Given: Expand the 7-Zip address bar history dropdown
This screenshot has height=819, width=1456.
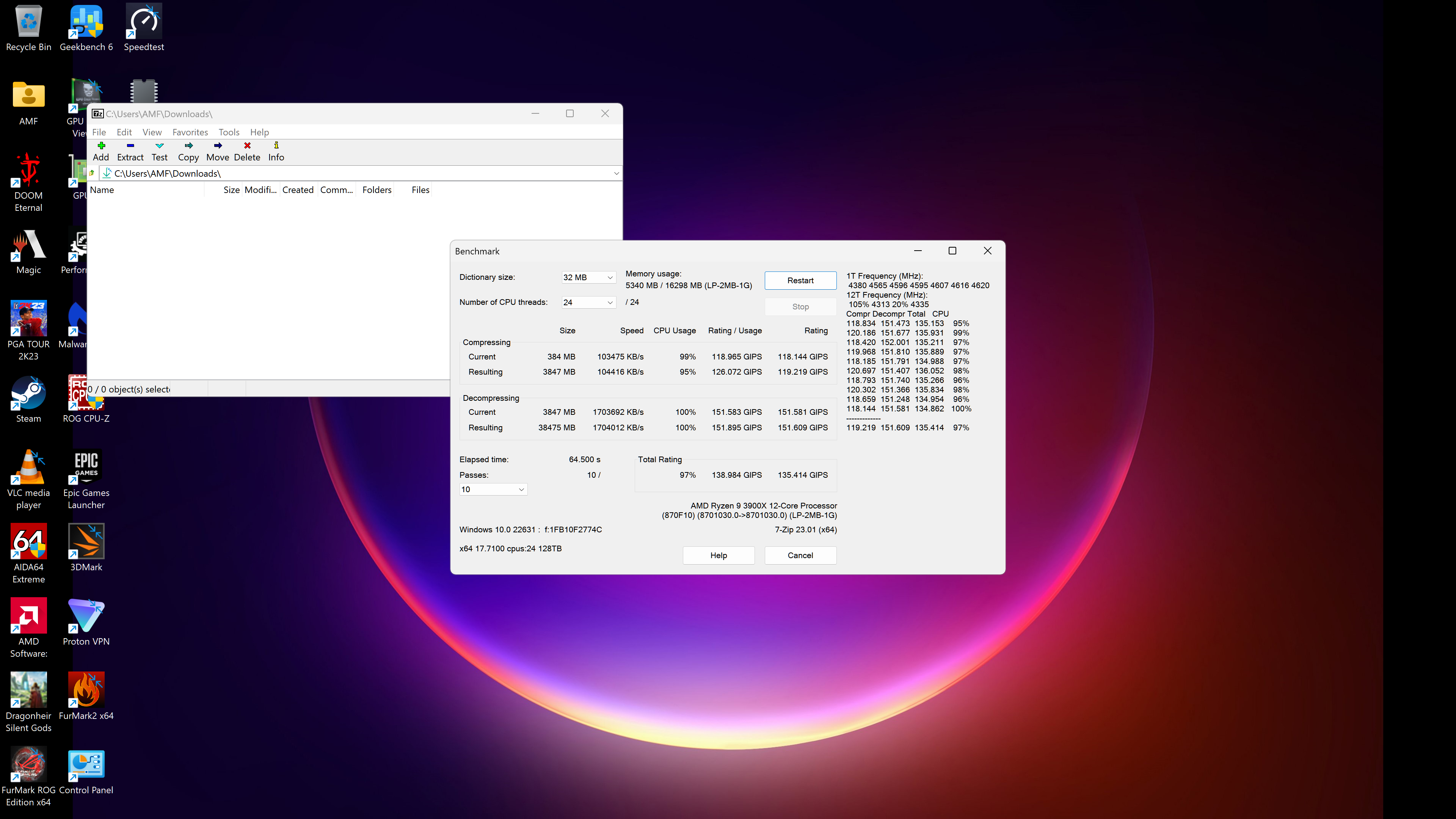Looking at the screenshot, I should coord(616,174).
